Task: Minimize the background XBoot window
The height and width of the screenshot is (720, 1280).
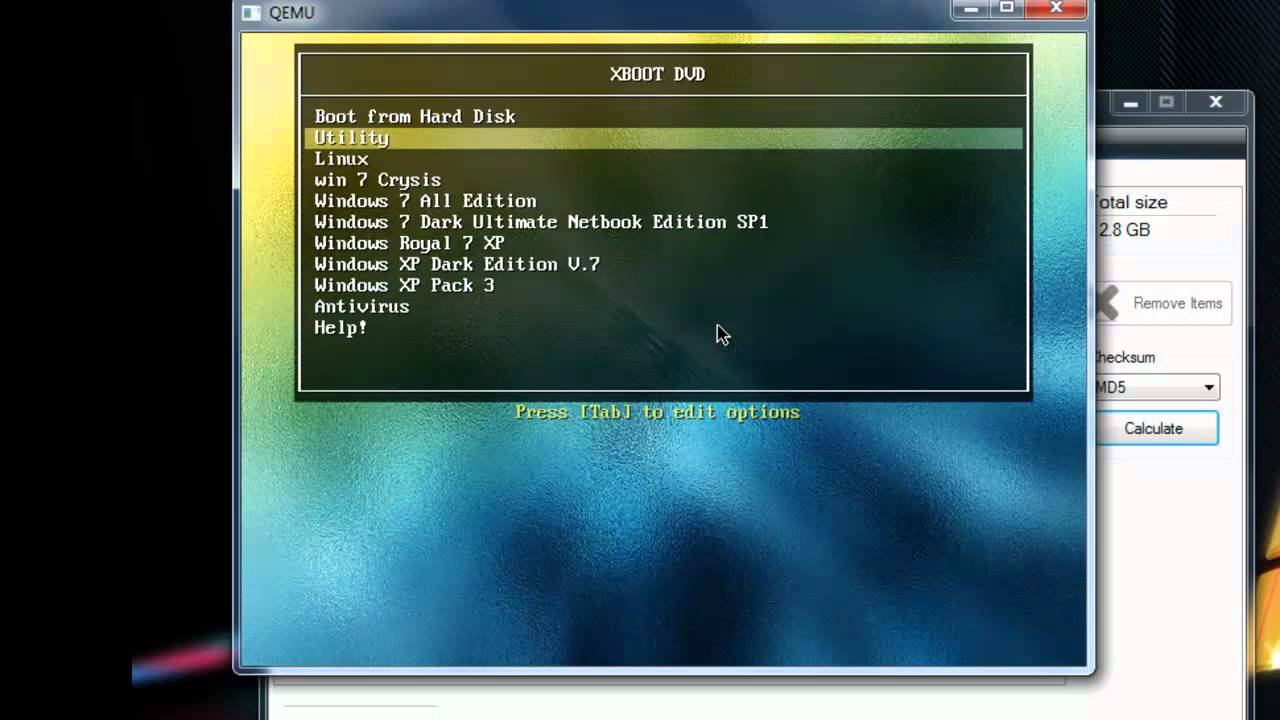Action: tap(1131, 102)
